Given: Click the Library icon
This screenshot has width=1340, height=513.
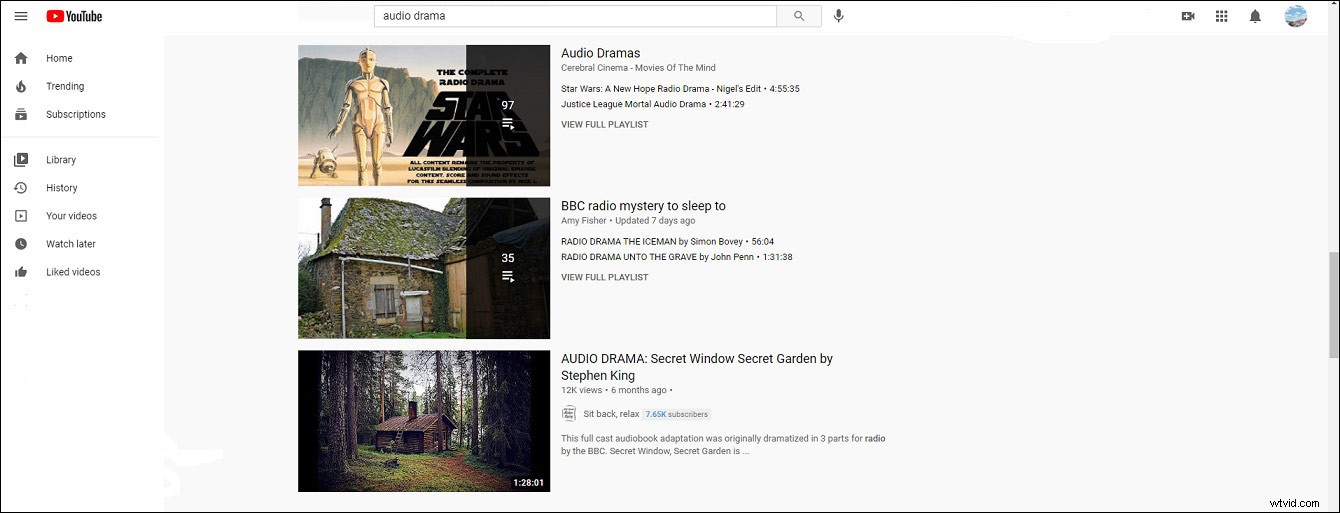Looking at the screenshot, I should [x=21, y=160].
